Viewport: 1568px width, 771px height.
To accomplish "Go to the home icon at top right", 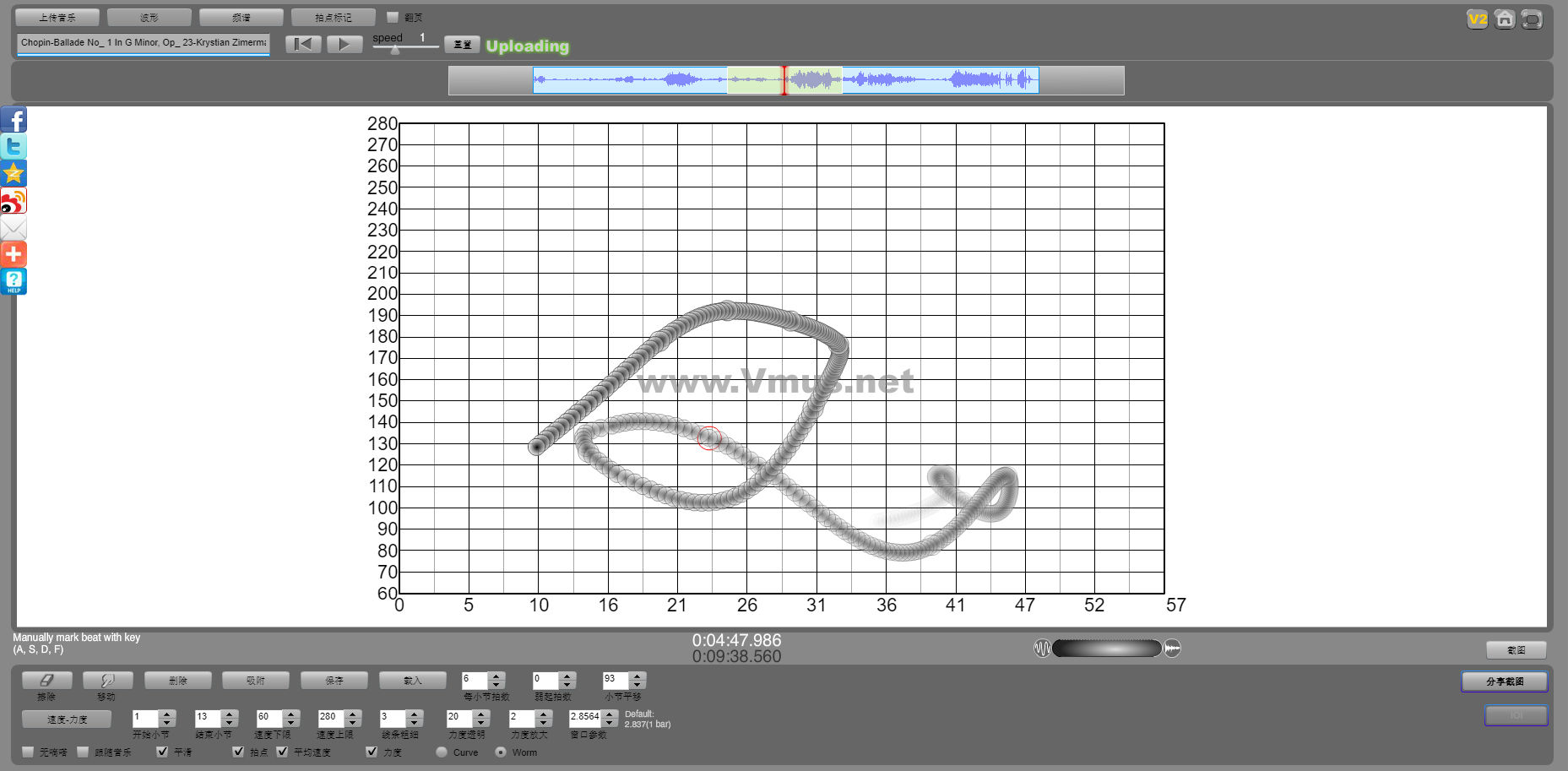I will point(1504,19).
